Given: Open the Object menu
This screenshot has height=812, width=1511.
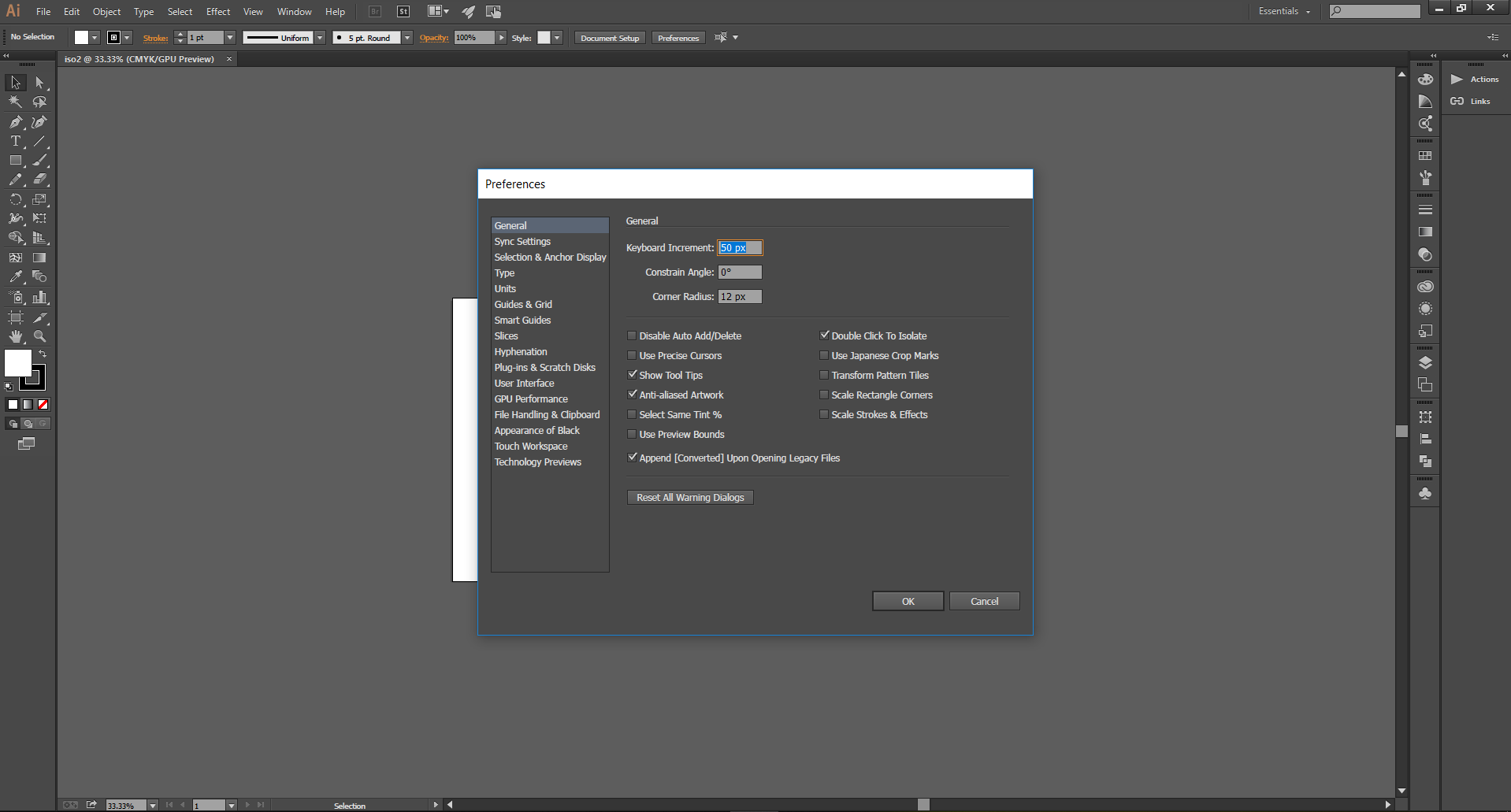Looking at the screenshot, I should pos(107,12).
